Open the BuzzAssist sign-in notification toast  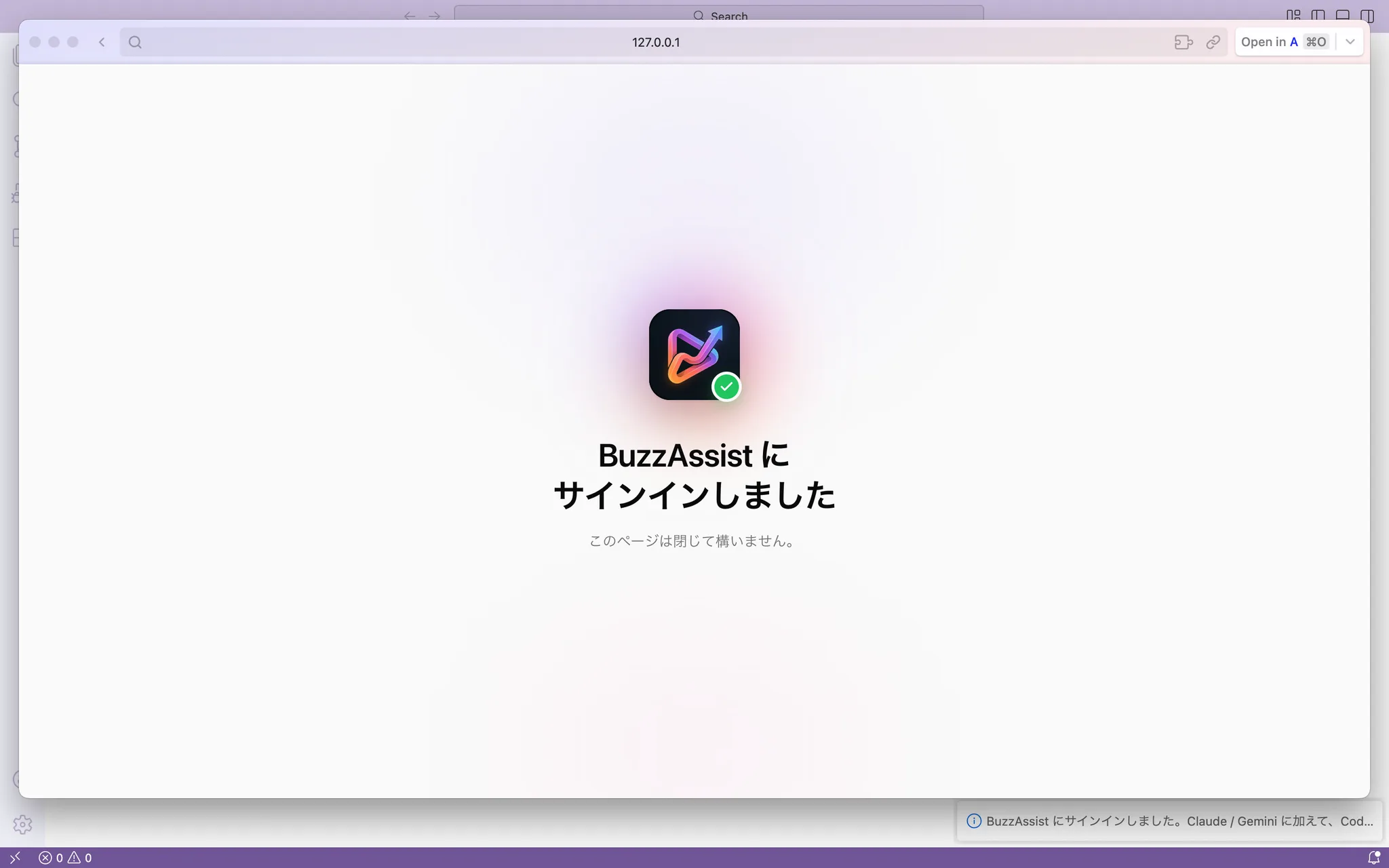pos(1169,821)
